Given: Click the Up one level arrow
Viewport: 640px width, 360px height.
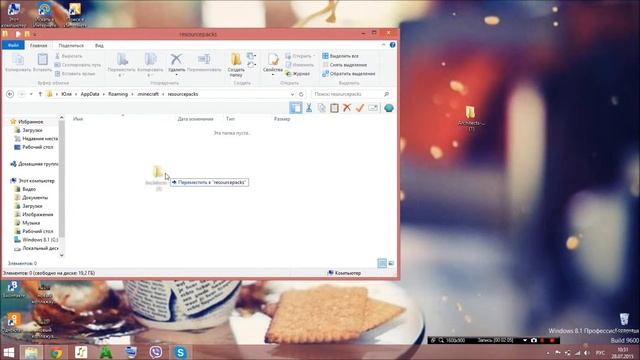Looking at the screenshot, I should pos(40,94).
